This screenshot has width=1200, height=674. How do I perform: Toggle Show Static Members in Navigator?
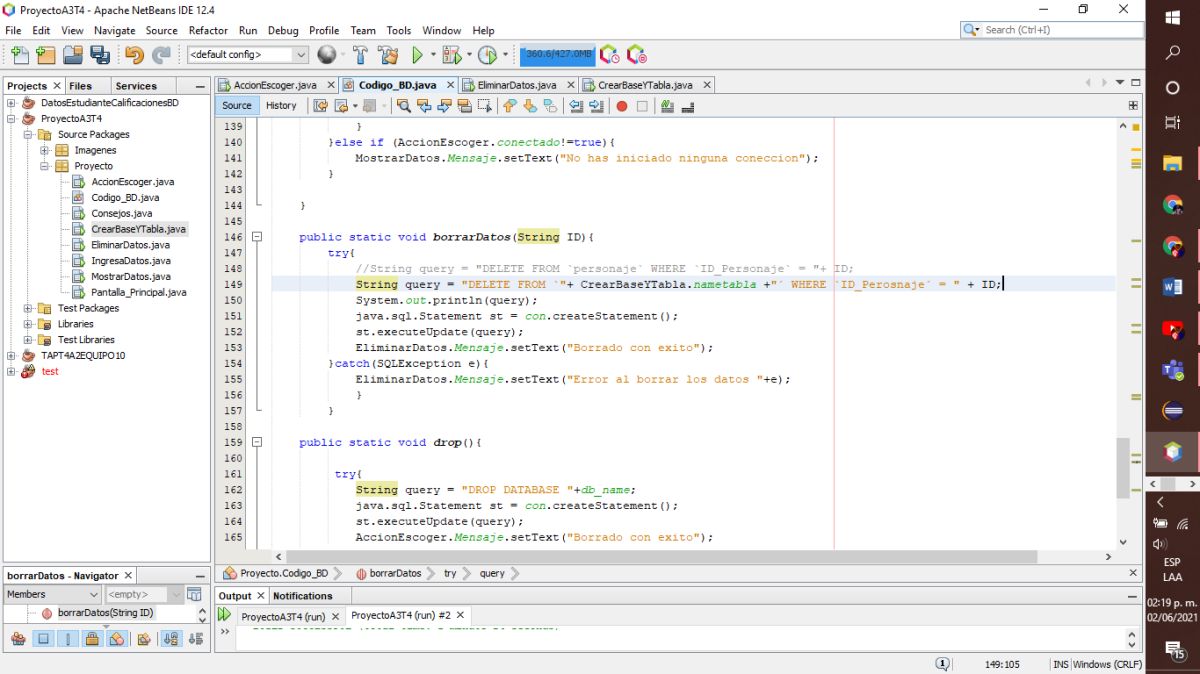[67, 638]
